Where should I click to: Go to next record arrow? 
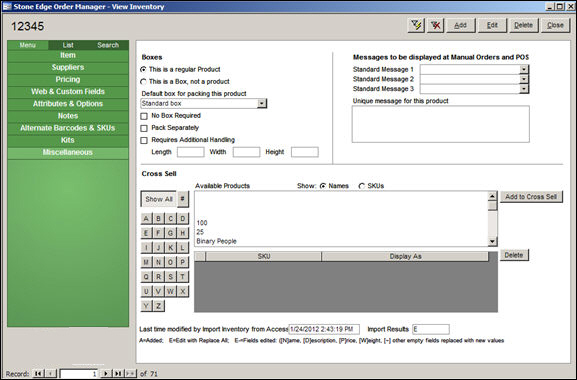[x=106, y=373]
